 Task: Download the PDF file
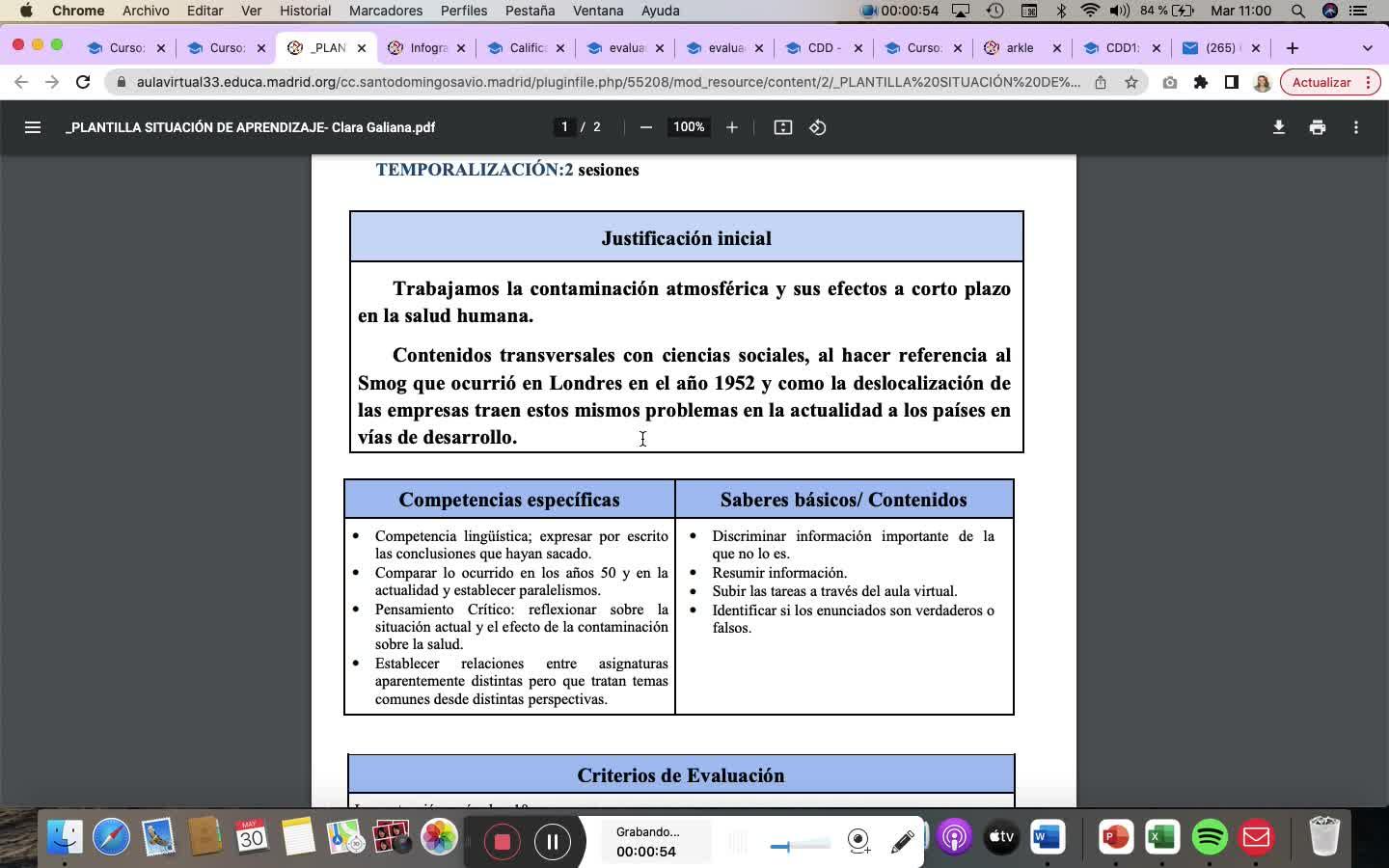tap(1279, 127)
